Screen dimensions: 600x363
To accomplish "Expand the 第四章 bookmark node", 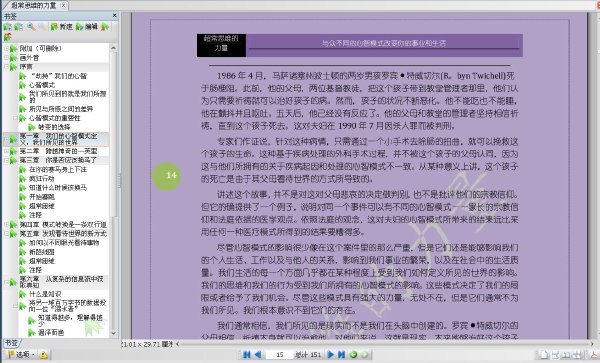I will [6, 225].
